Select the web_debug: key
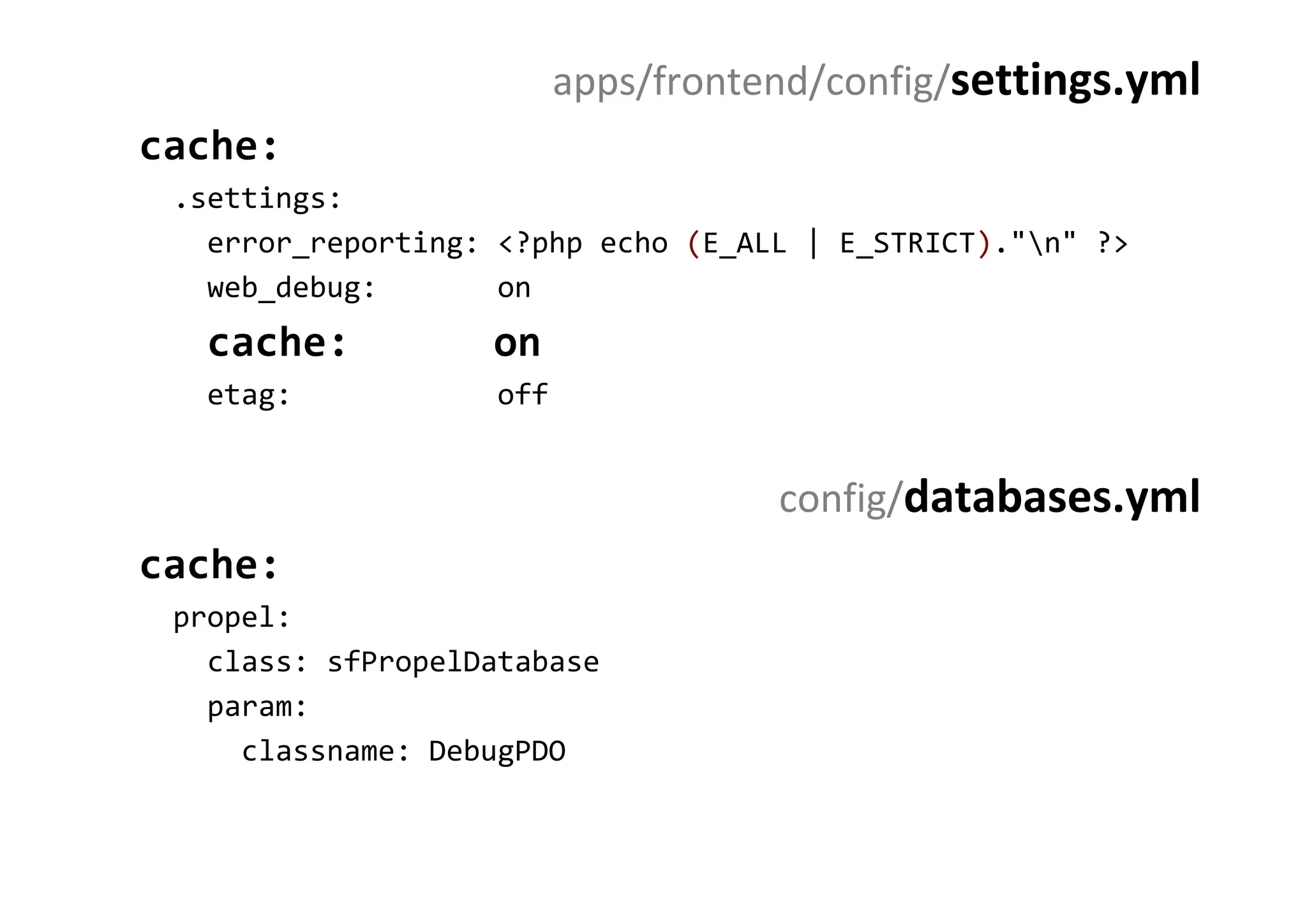The width and height of the screenshot is (1307, 924). 291,288
